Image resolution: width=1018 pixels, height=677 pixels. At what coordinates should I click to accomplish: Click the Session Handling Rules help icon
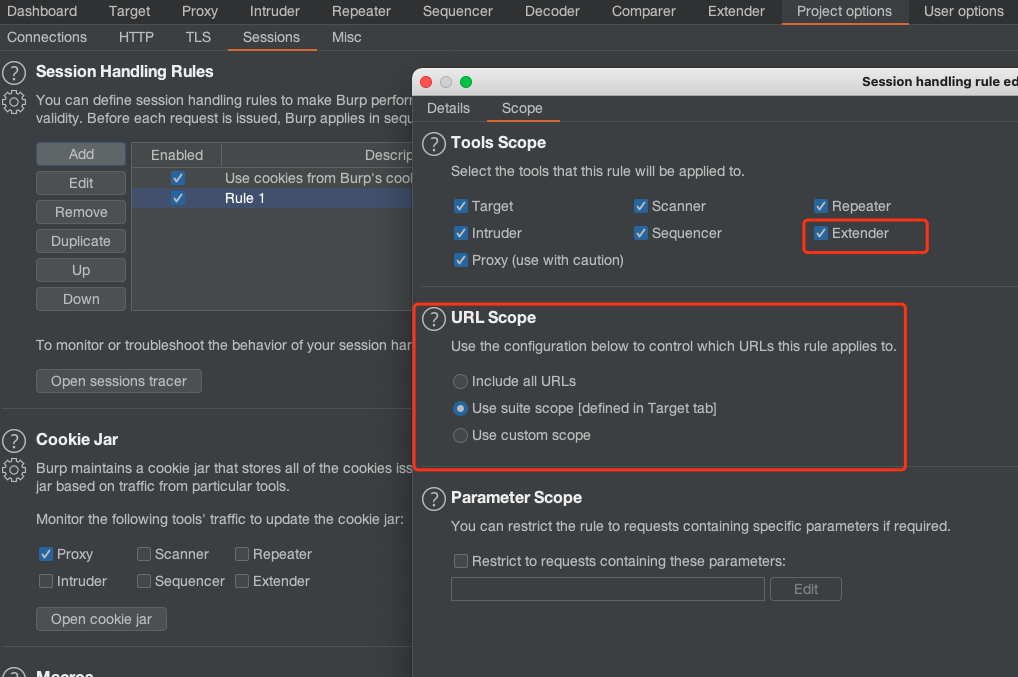coord(14,73)
